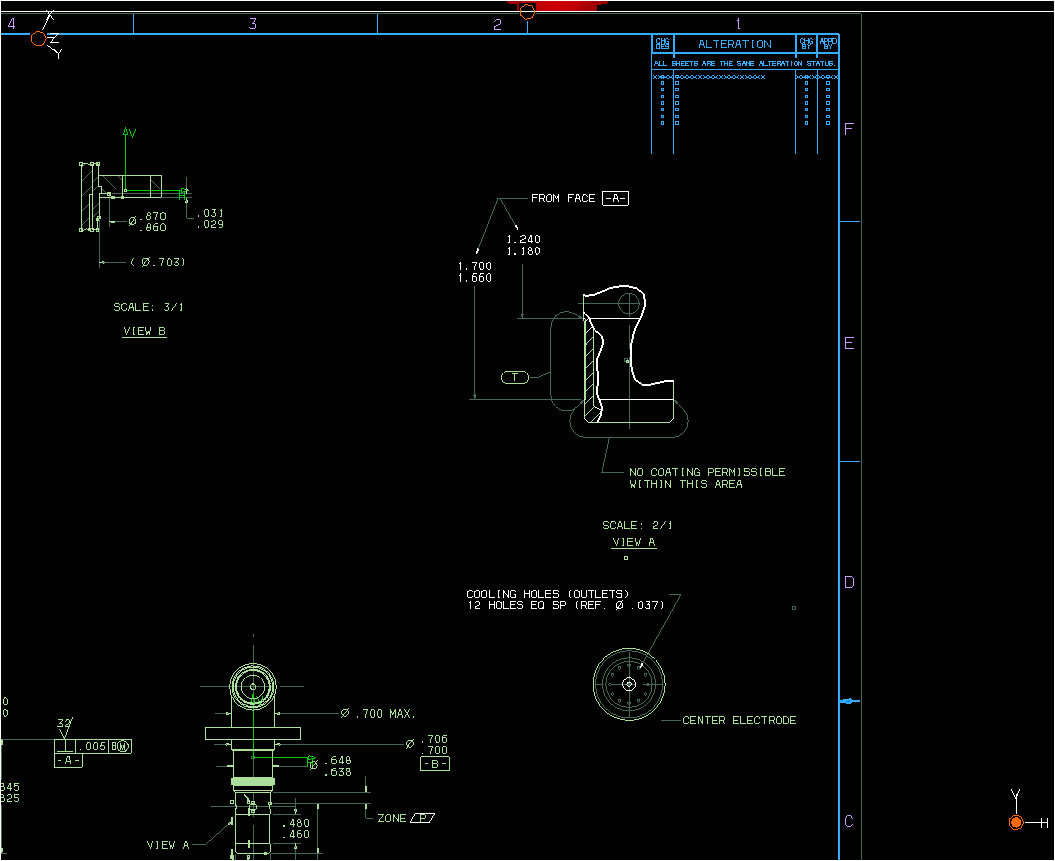The width and height of the screenshot is (1055, 861).
Task: Select the -A- datum under tolerance frame
Action: pyautogui.click(x=68, y=760)
